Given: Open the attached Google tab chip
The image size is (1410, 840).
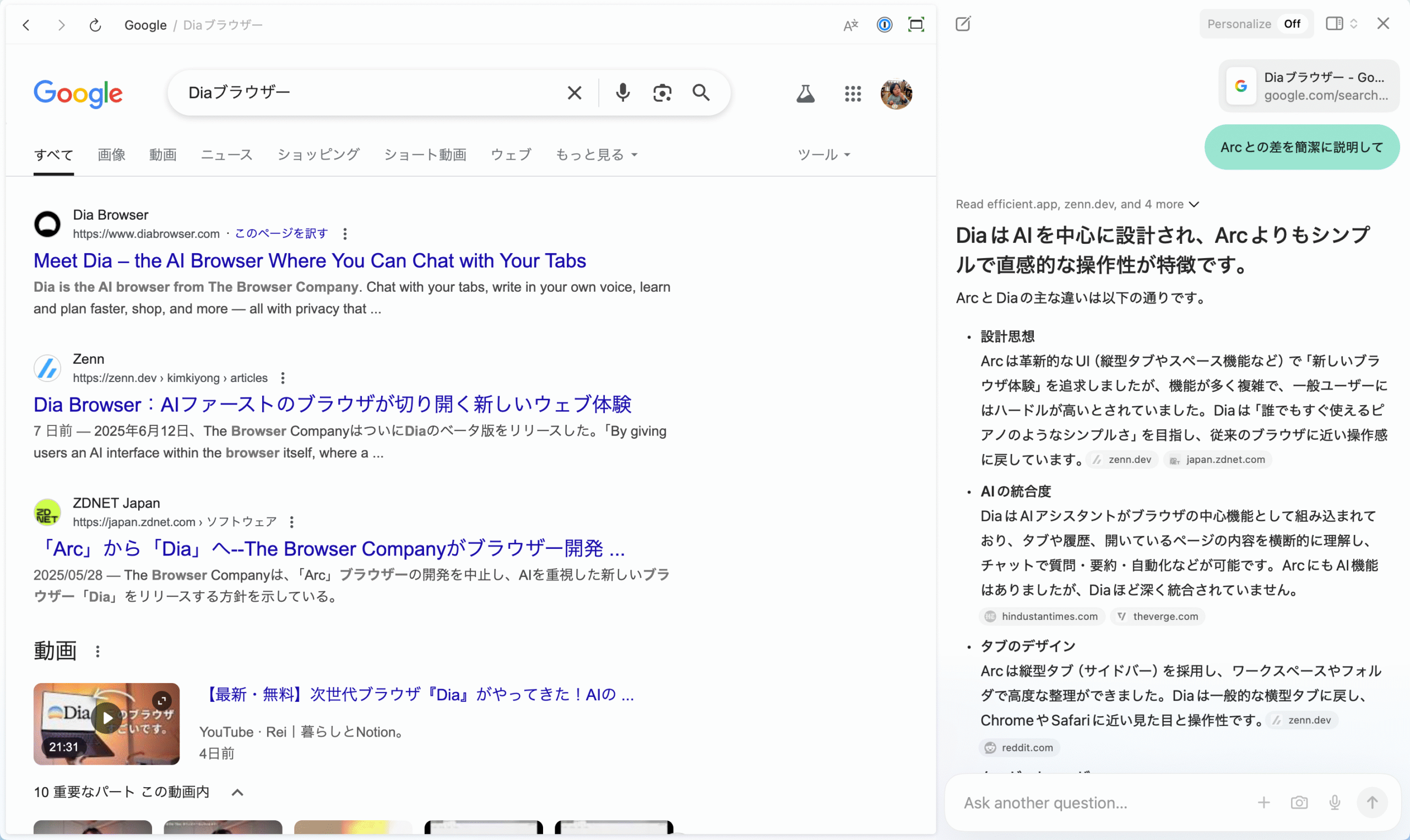Looking at the screenshot, I should tap(1309, 86).
